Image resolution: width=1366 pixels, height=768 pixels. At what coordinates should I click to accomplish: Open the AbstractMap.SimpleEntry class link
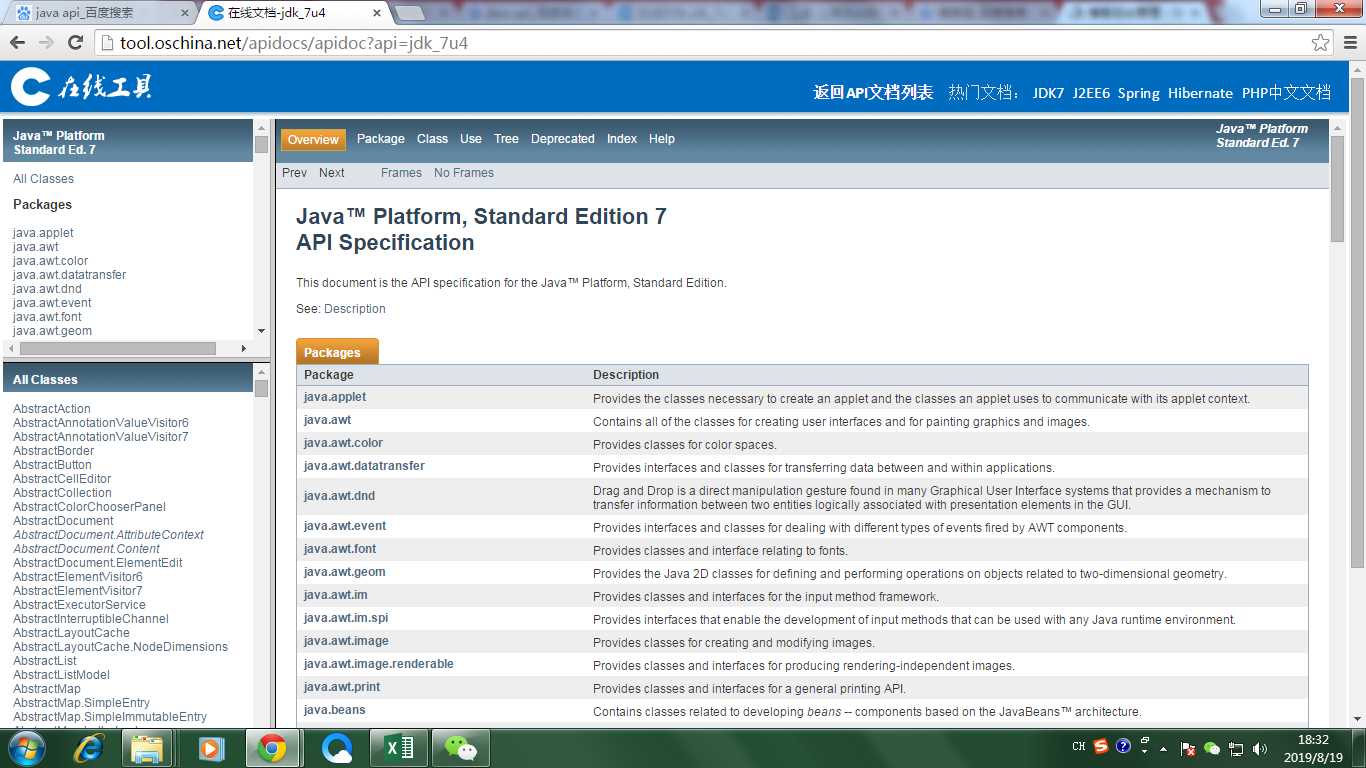pos(81,703)
